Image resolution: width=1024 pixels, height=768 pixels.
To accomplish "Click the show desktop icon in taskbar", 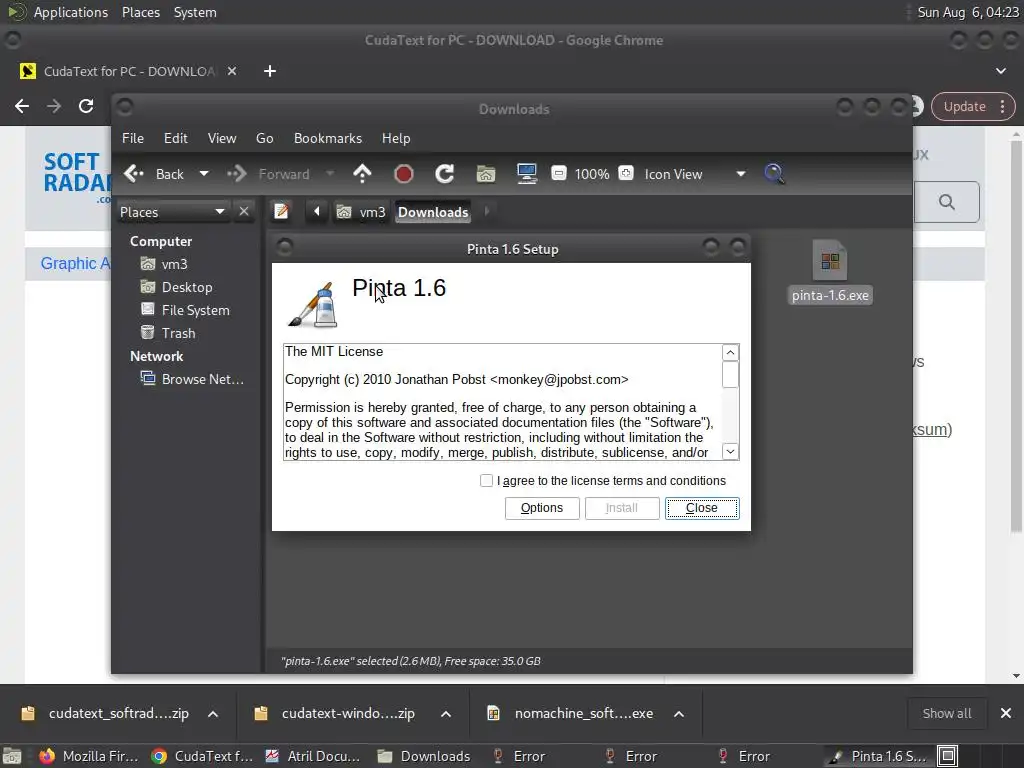I will 12,756.
